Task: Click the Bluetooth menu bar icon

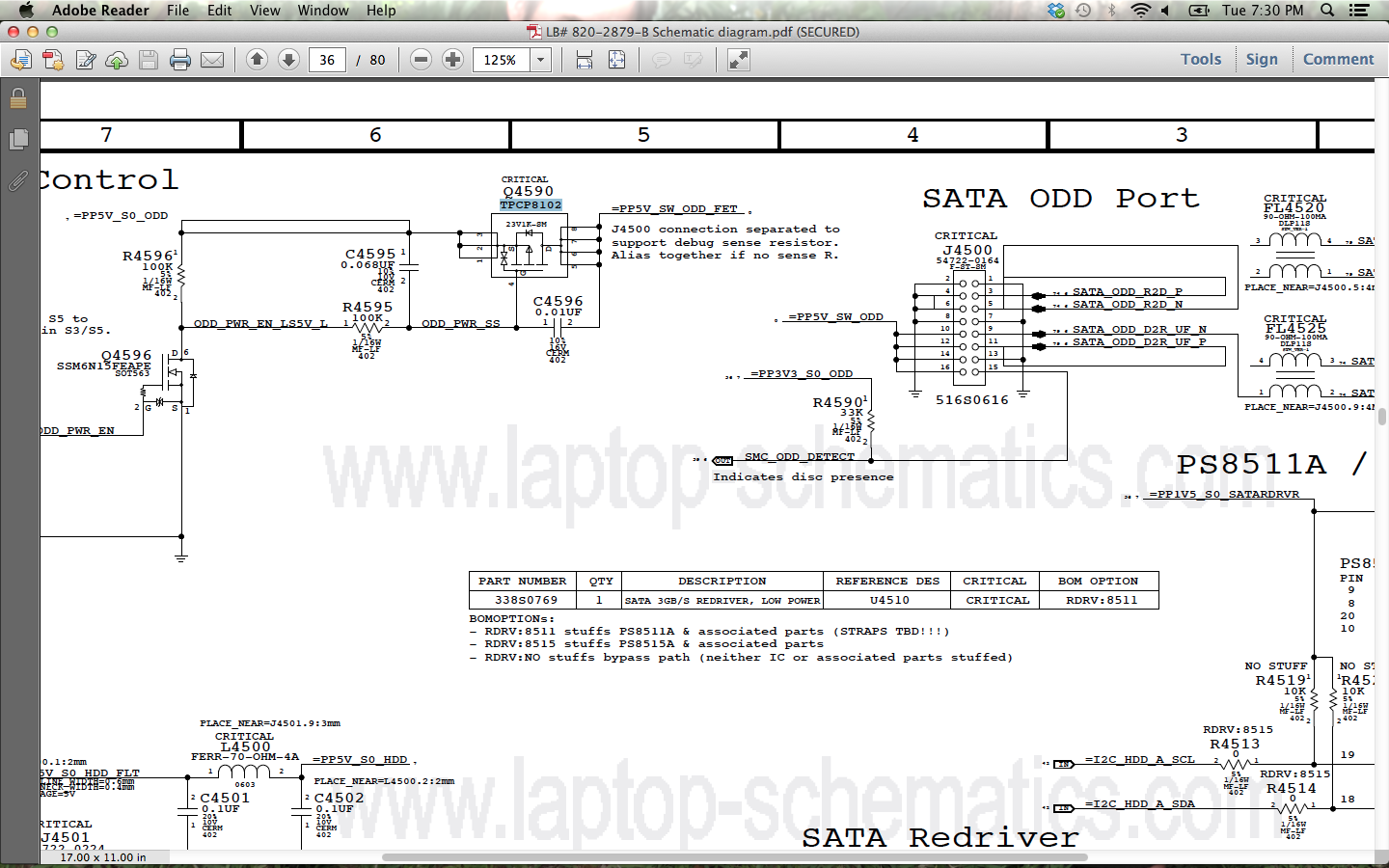Action: click(1111, 11)
